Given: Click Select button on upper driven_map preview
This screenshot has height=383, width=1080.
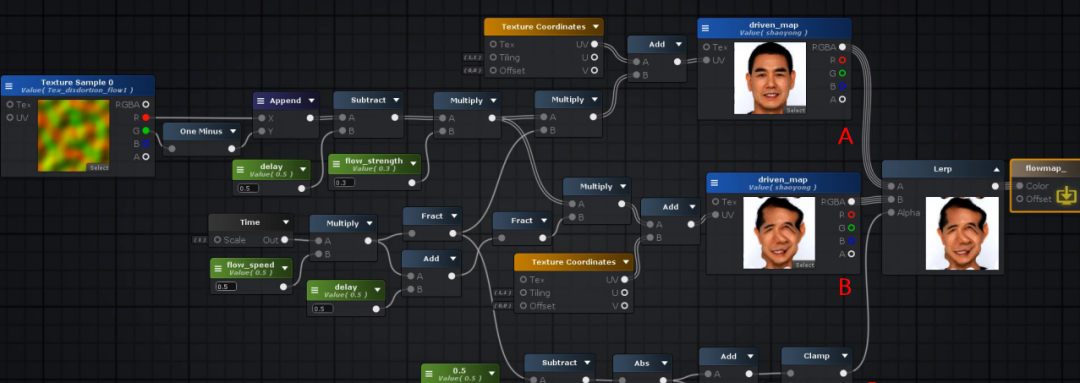Looking at the screenshot, I should [795, 110].
